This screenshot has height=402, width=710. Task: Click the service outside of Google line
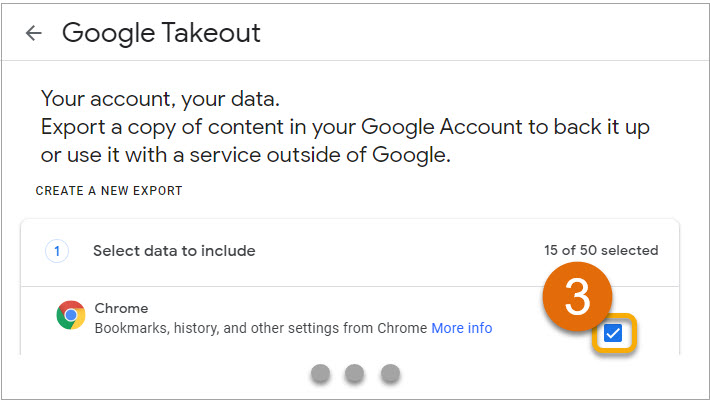pyautogui.click(x=246, y=155)
